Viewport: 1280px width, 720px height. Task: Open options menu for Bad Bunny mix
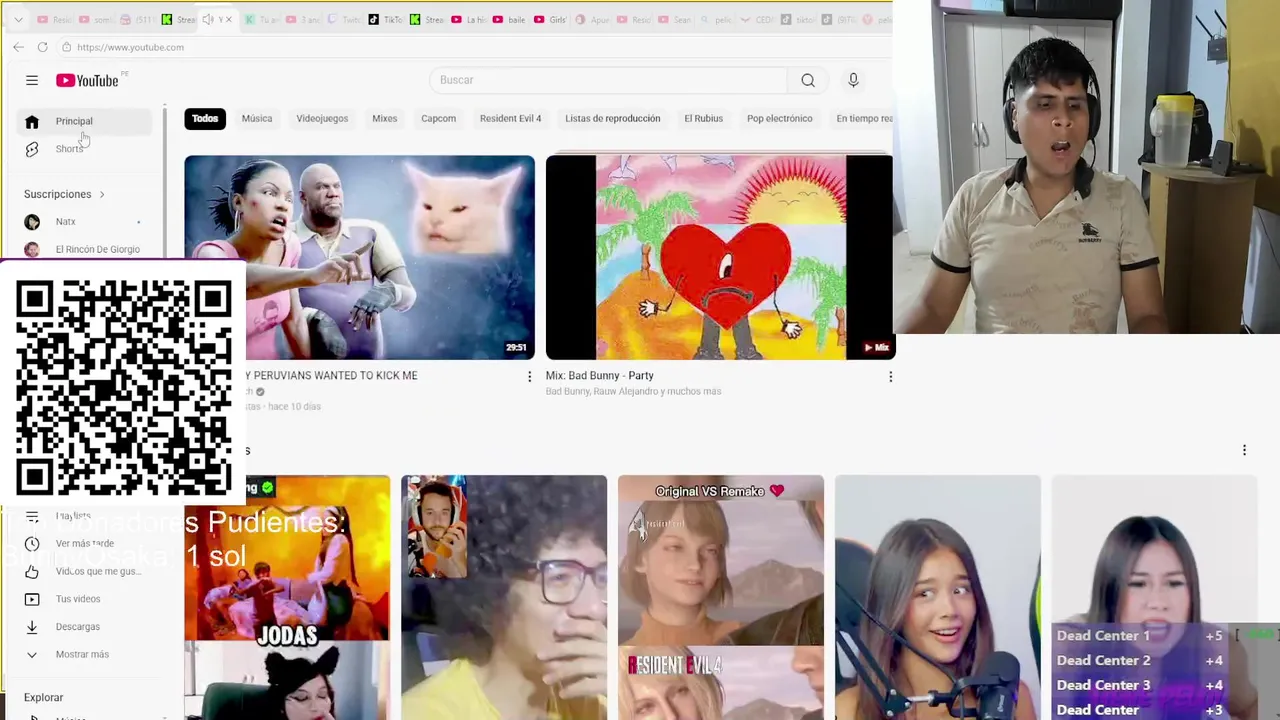pyautogui.click(x=890, y=377)
